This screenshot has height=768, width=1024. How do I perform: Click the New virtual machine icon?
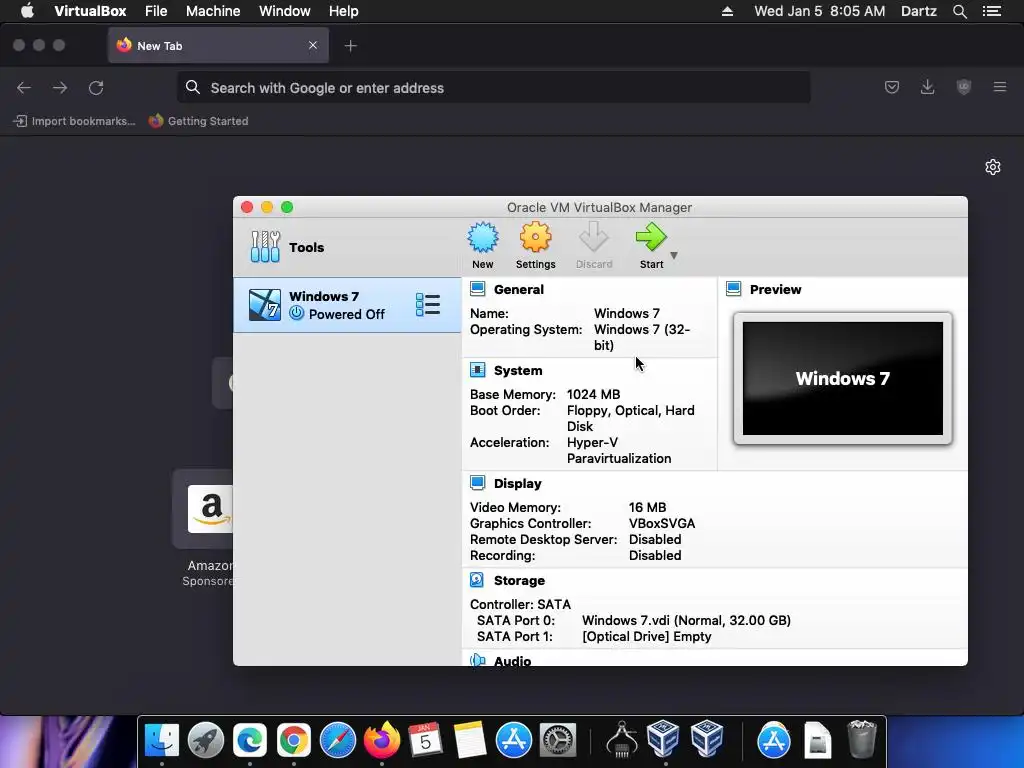click(483, 238)
